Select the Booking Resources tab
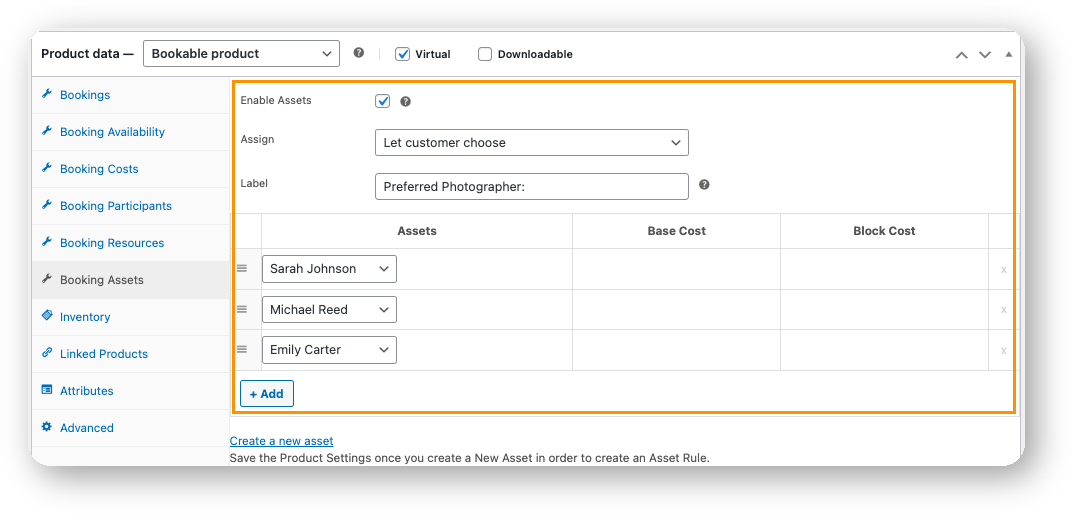This screenshot has width=1079, height=520. pos(131,243)
